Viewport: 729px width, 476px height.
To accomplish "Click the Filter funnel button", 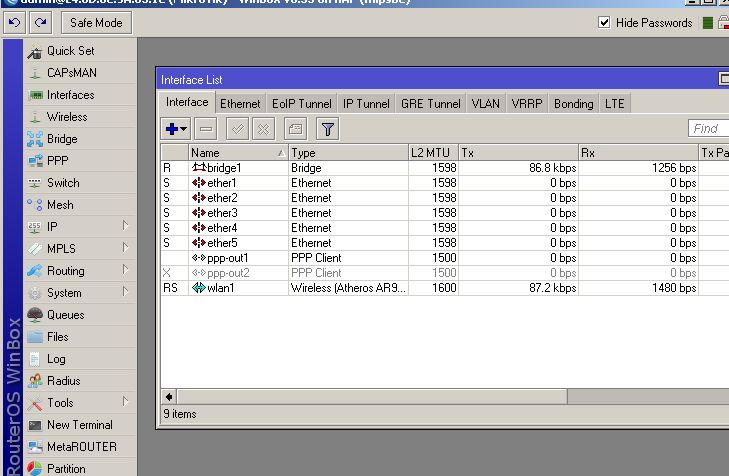I will pyautogui.click(x=327, y=129).
